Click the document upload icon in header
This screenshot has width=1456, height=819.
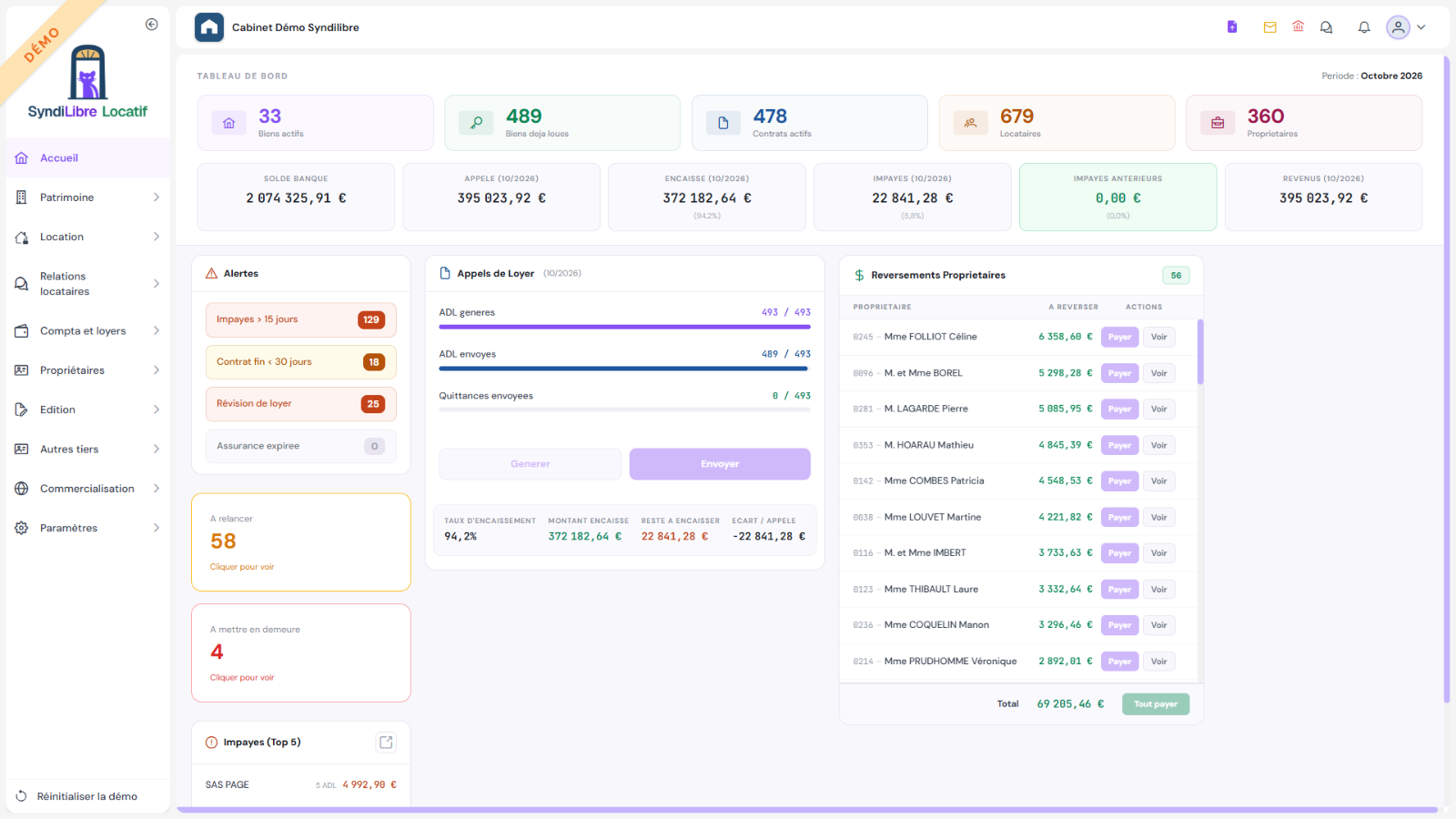pos(1232,27)
